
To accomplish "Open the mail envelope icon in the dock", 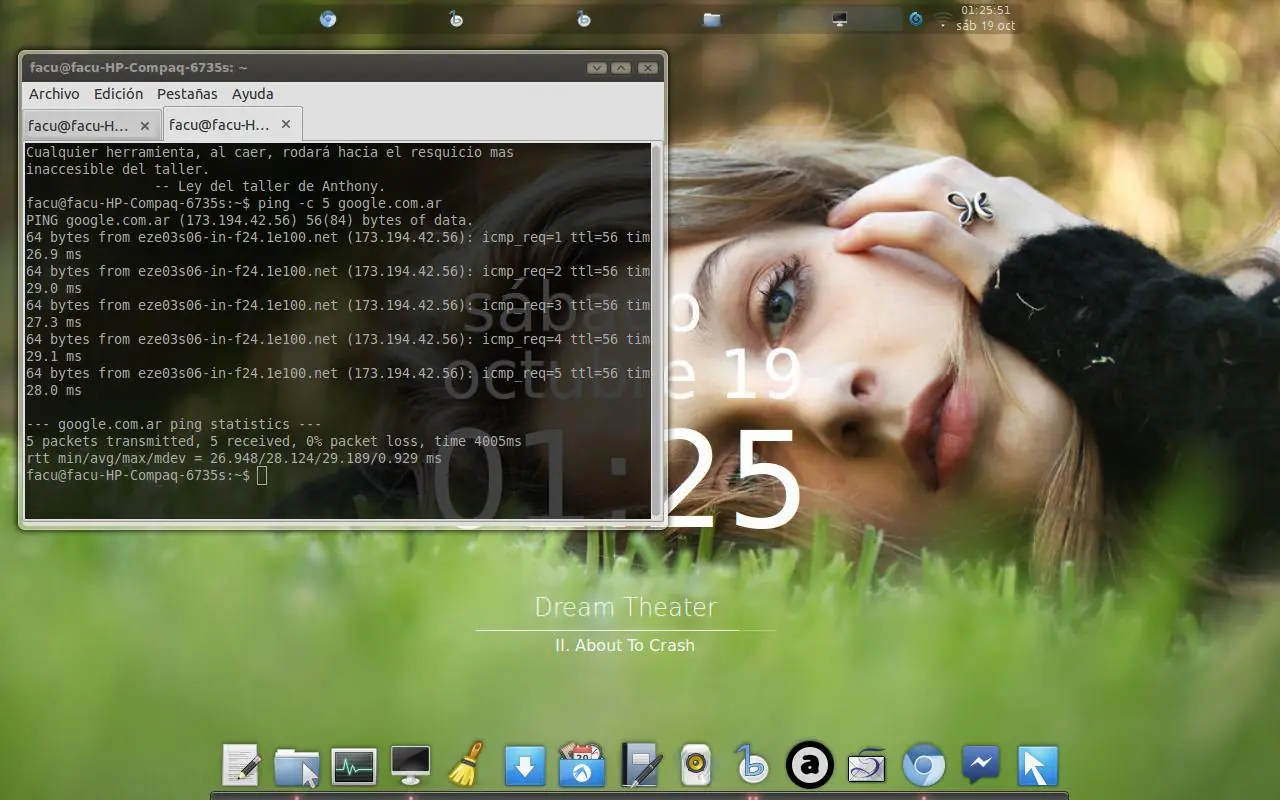I will (866, 766).
